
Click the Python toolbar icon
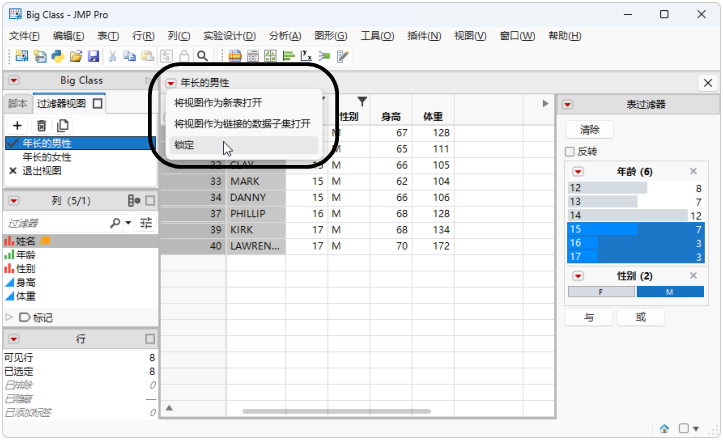point(58,56)
